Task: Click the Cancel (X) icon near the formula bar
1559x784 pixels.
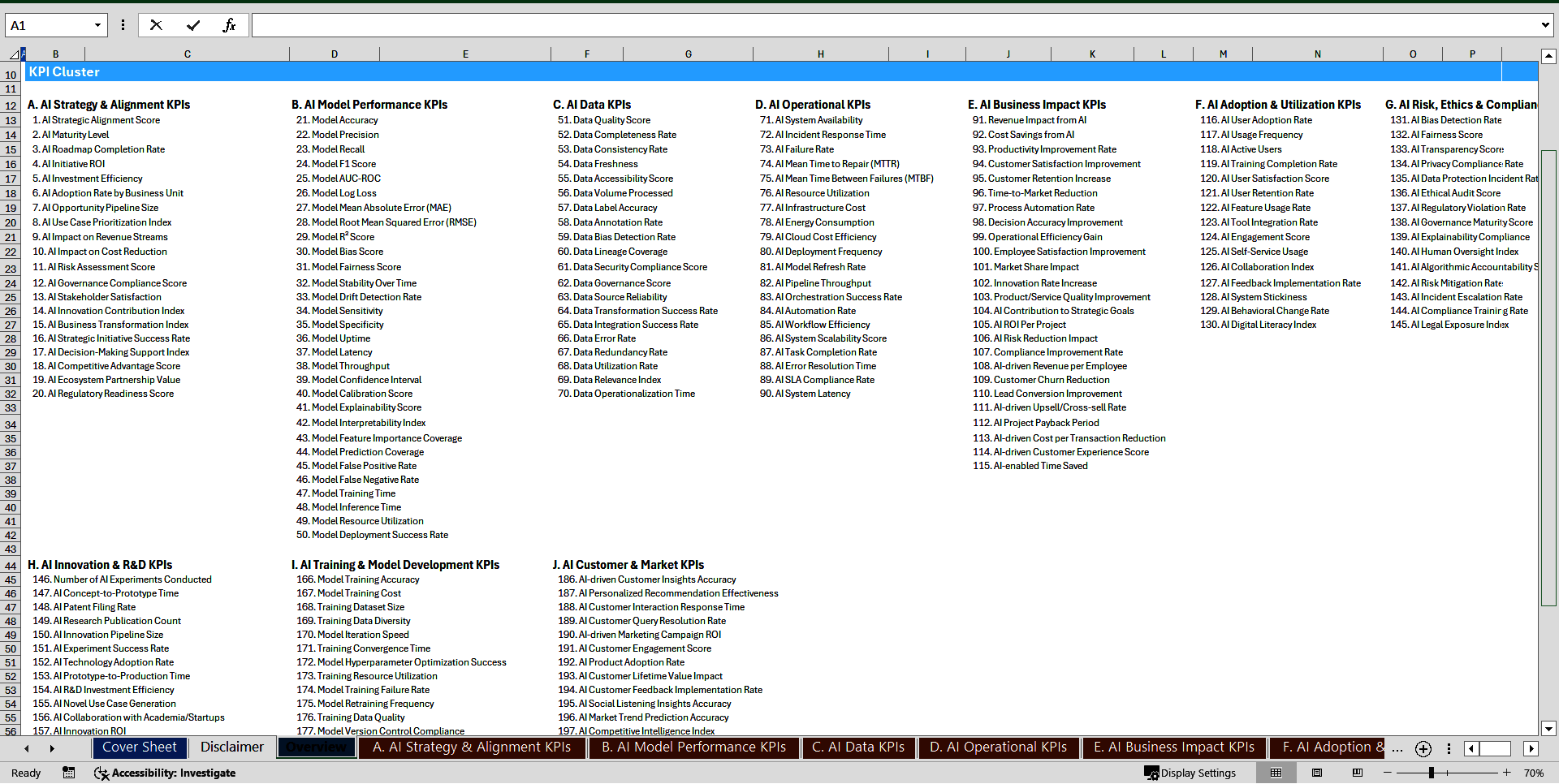Action: click(x=156, y=24)
